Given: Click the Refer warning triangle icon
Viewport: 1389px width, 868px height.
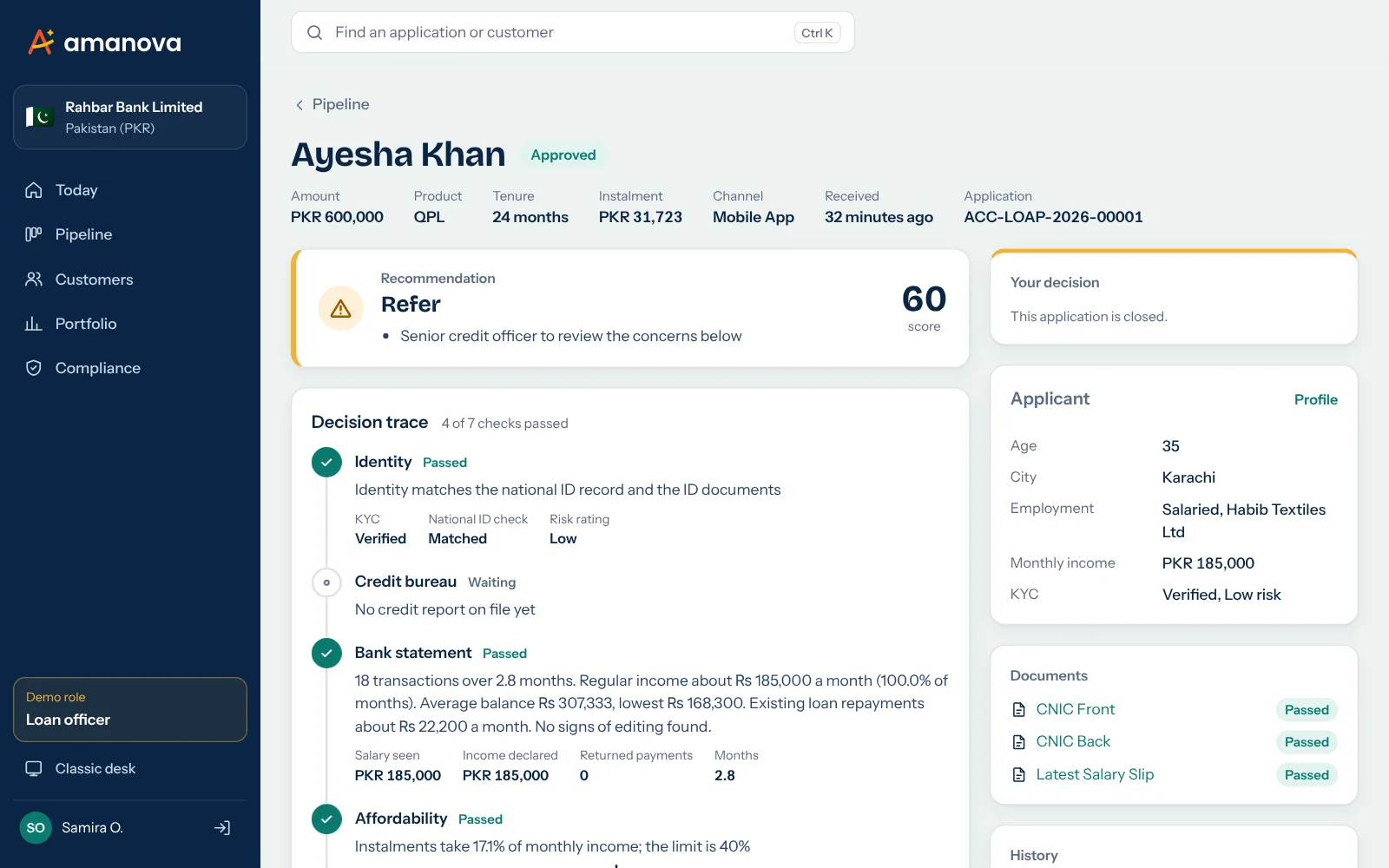Looking at the screenshot, I should pyautogui.click(x=340, y=308).
